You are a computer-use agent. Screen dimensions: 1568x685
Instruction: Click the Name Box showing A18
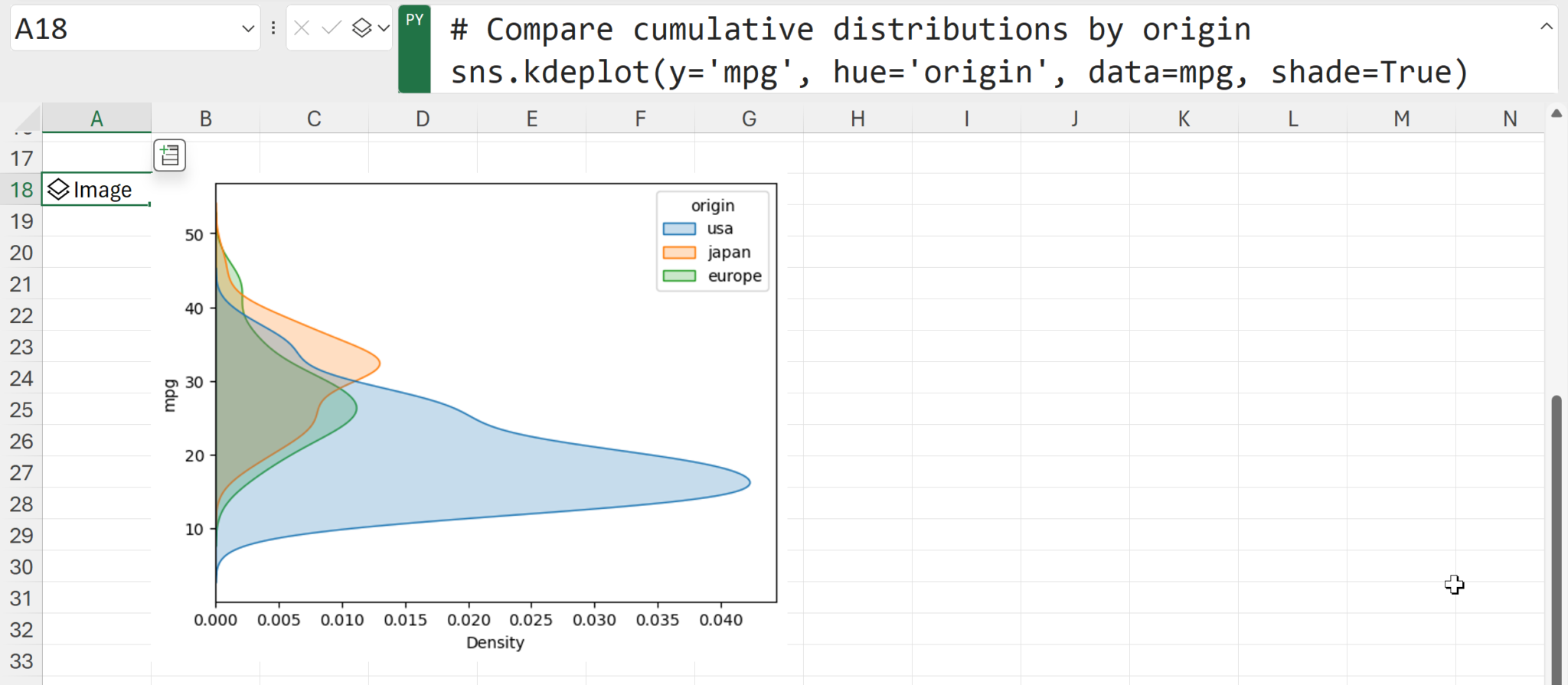pyautogui.click(x=136, y=29)
